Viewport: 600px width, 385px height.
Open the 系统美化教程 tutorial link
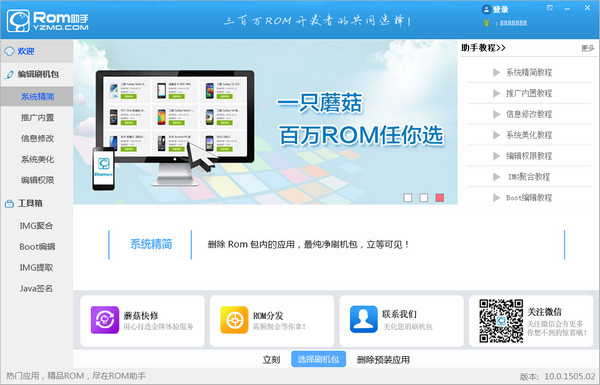[529, 135]
